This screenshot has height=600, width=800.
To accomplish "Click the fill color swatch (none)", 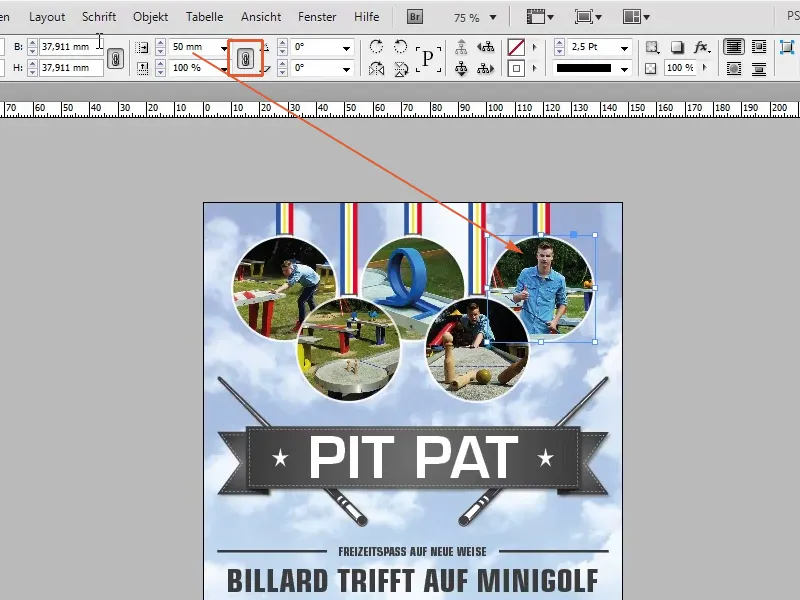I will coord(516,48).
